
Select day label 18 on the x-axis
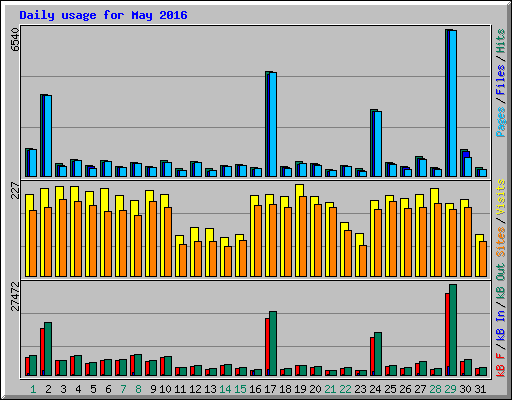click(x=285, y=389)
